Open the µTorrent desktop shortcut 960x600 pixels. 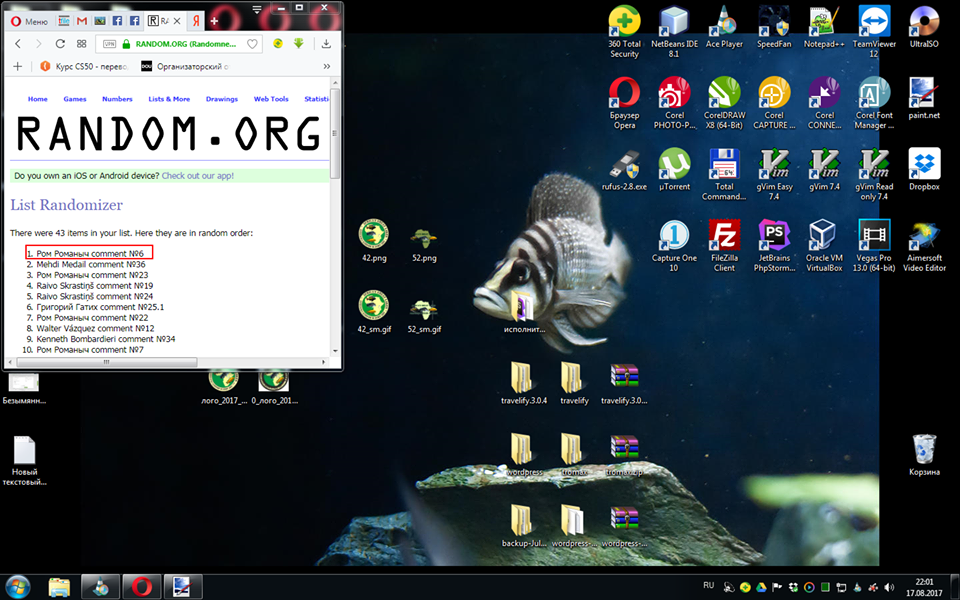674,170
